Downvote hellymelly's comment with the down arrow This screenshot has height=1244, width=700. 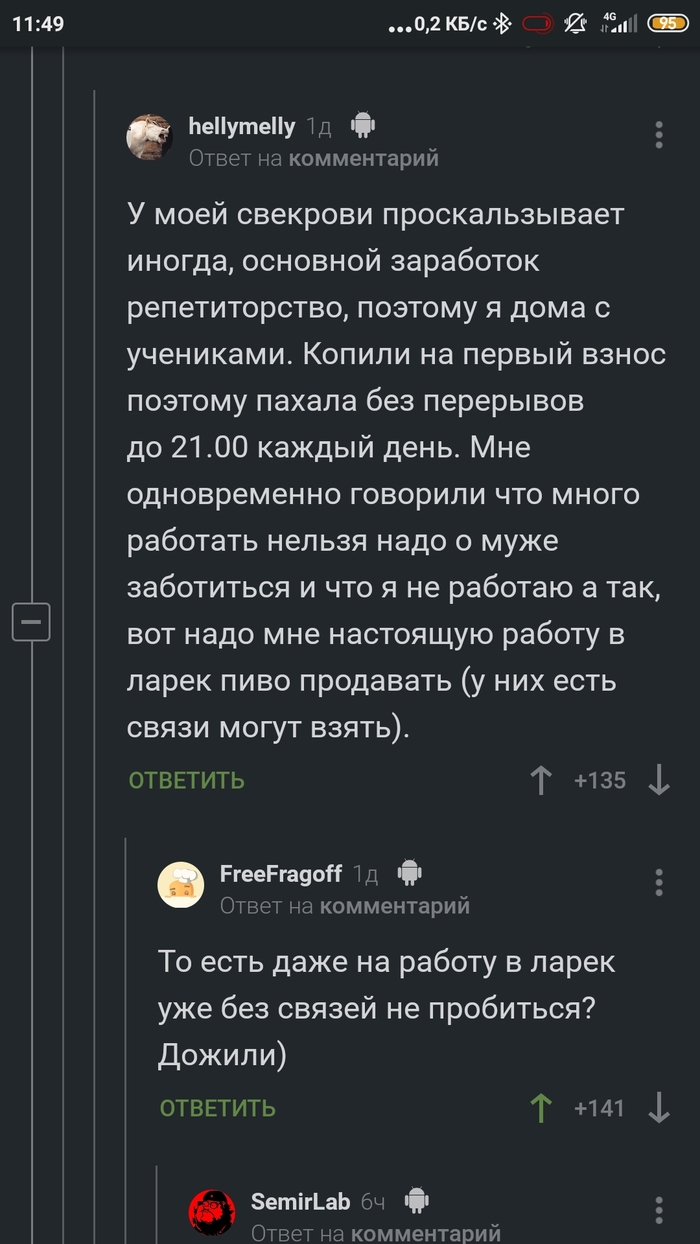(x=657, y=780)
